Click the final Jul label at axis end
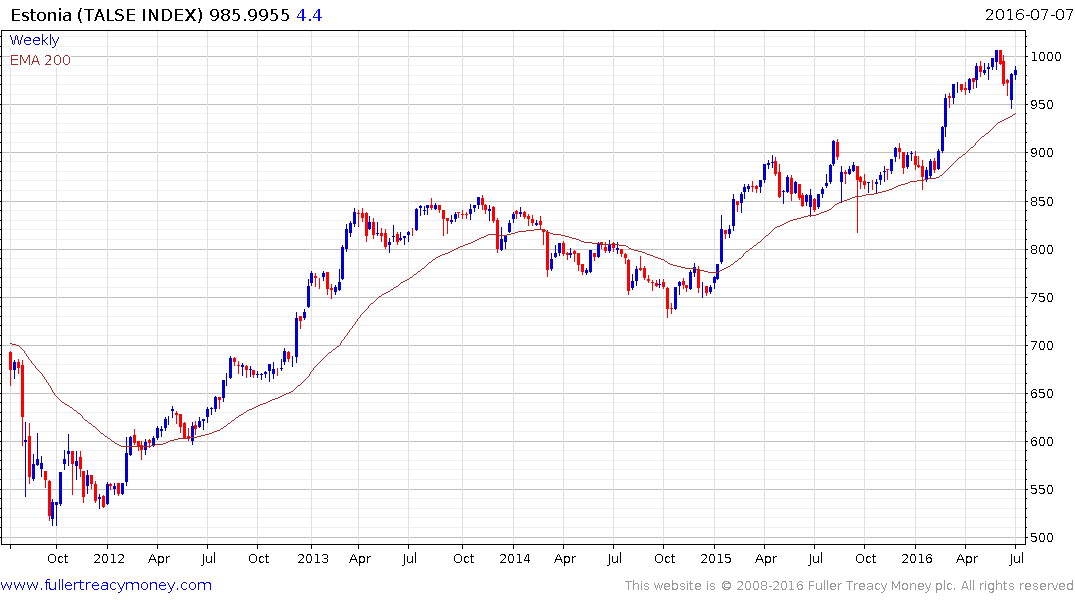This screenshot has width=1075, height=600. point(1017,558)
